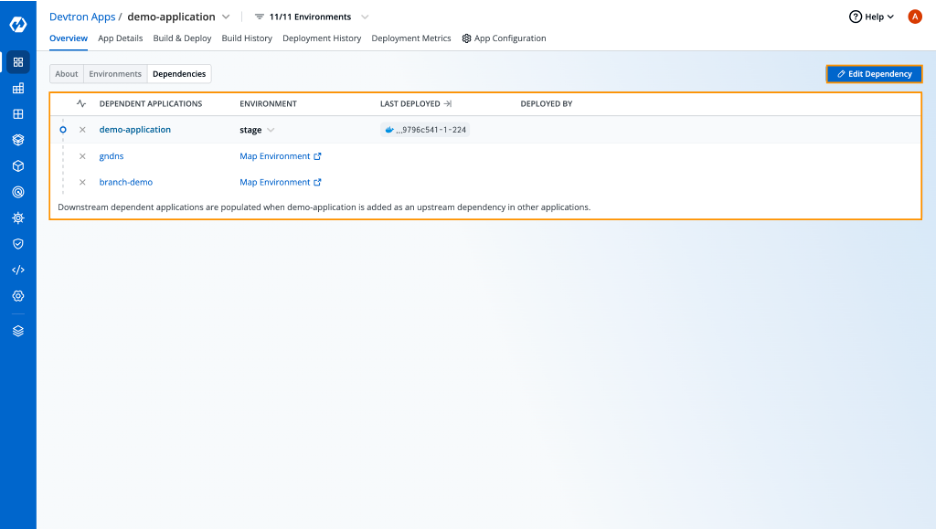
Task: Click the Last Deployed column header text
Action: [410, 103]
